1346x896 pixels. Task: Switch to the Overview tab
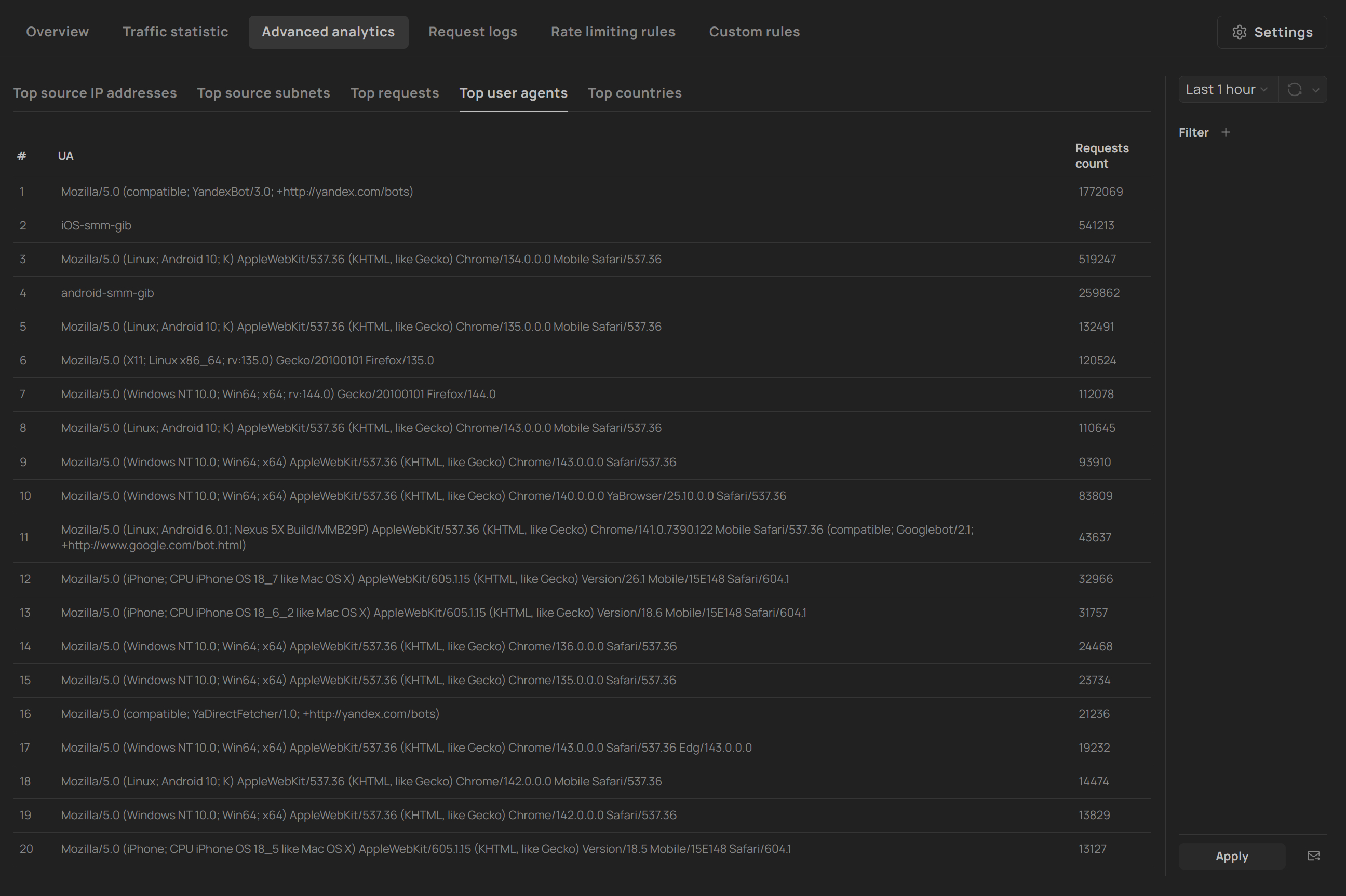pyautogui.click(x=57, y=32)
